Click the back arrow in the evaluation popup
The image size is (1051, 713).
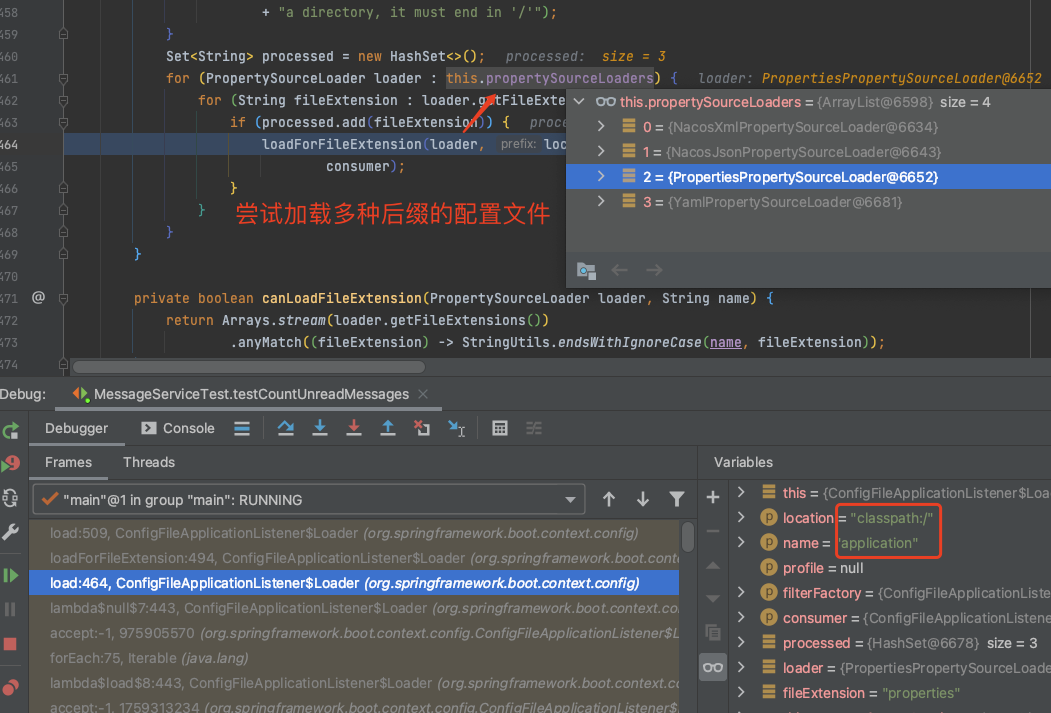(x=619, y=270)
